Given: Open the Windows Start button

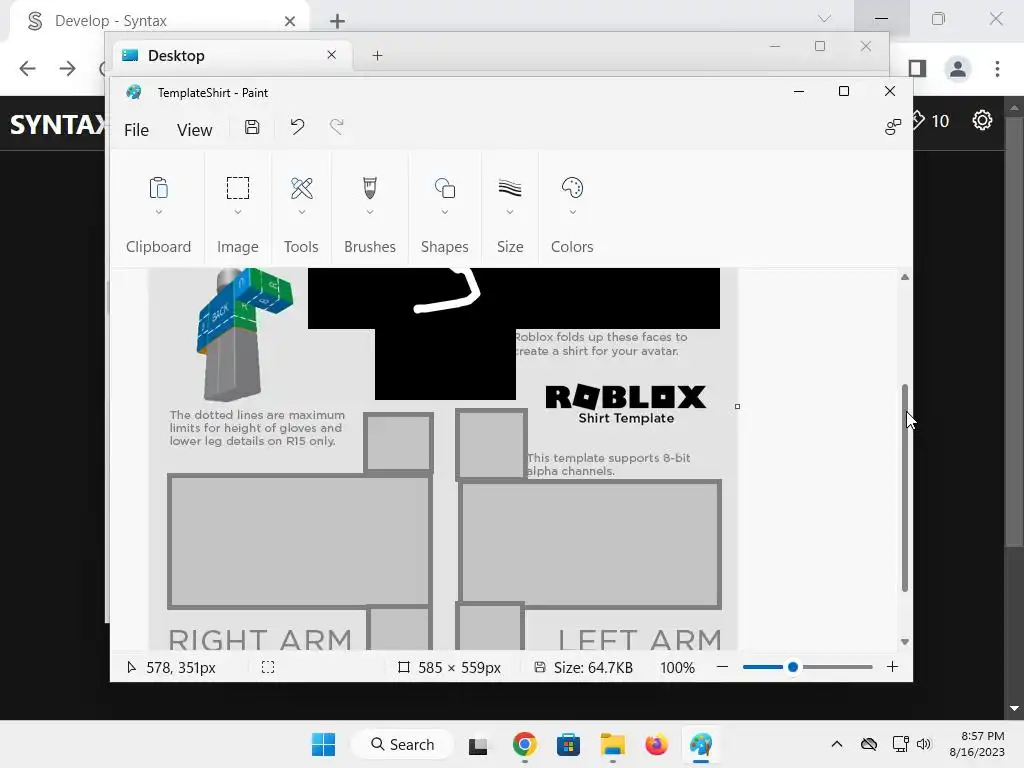Looking at the screenshot, I should tap(323, 744).
